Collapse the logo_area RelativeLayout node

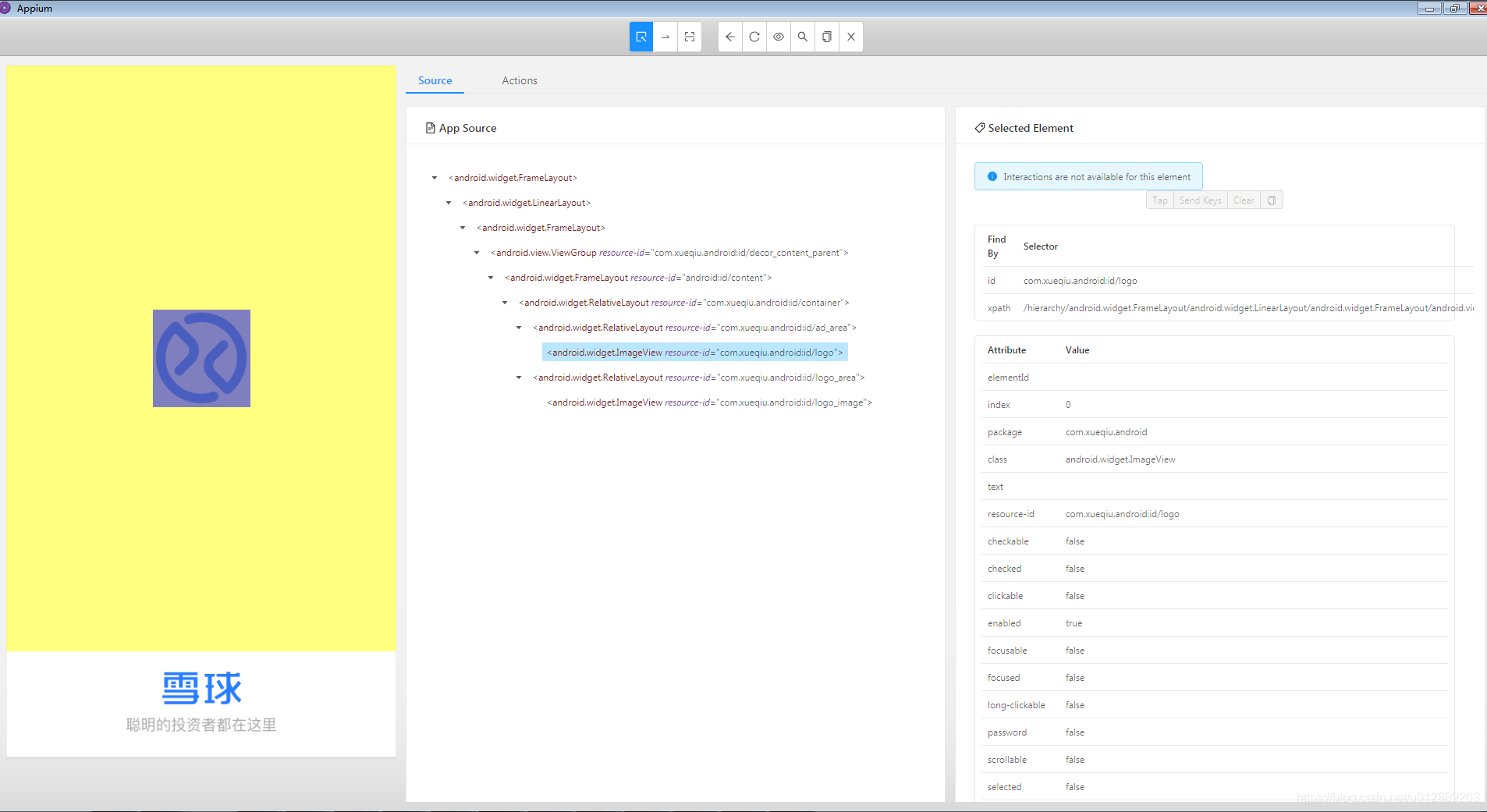coord(519,378)
